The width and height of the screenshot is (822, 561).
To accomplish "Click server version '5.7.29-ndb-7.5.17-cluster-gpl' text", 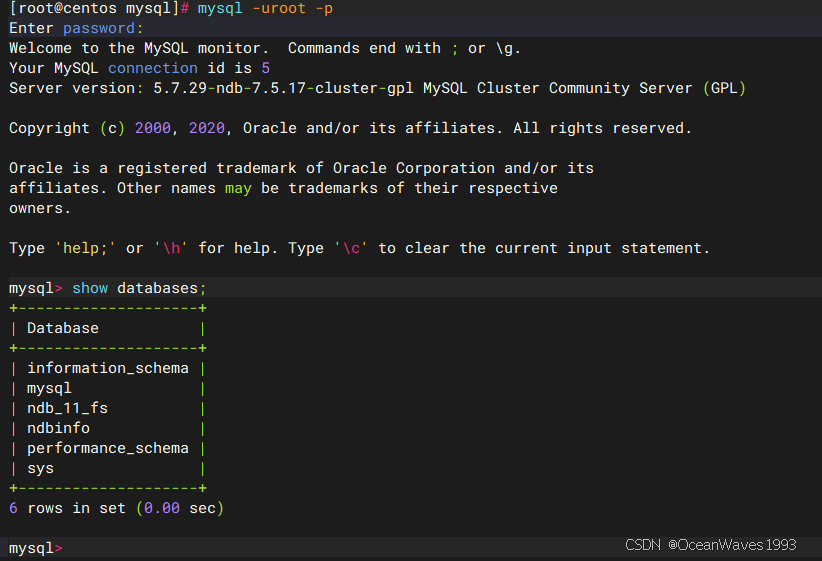I will tap(283, 88).
